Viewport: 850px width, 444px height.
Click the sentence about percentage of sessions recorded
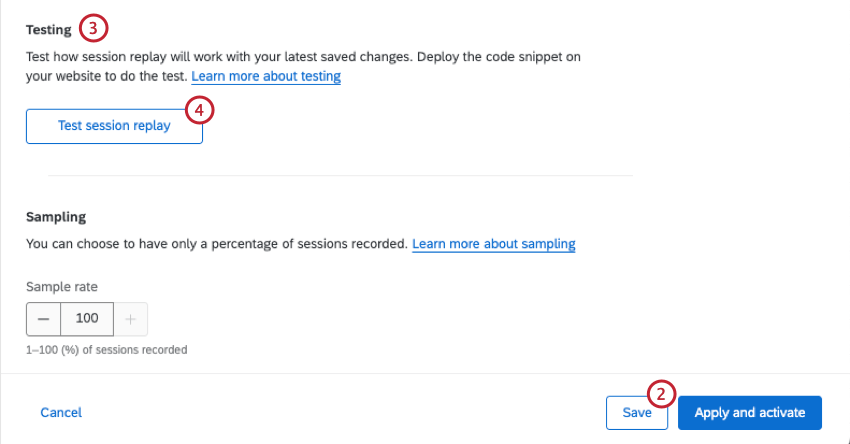[x=217, y=244]
